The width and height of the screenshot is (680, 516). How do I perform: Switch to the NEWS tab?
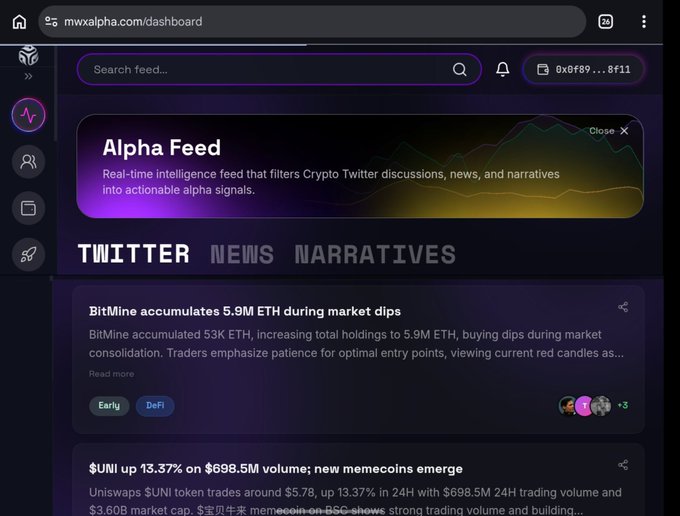[x=242, y=254]
